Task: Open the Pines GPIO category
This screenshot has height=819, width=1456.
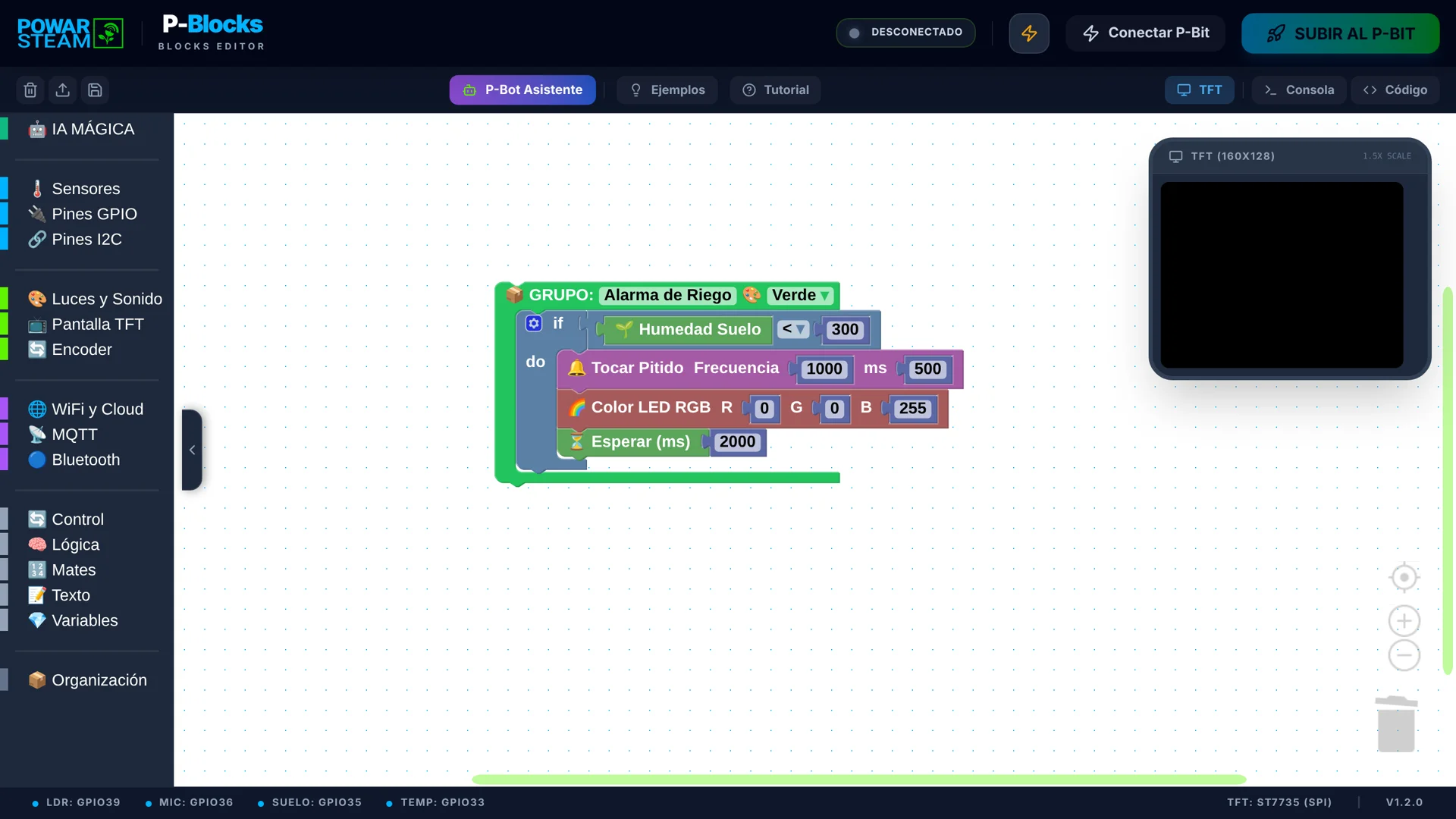Action: click(x=82, y=214)
